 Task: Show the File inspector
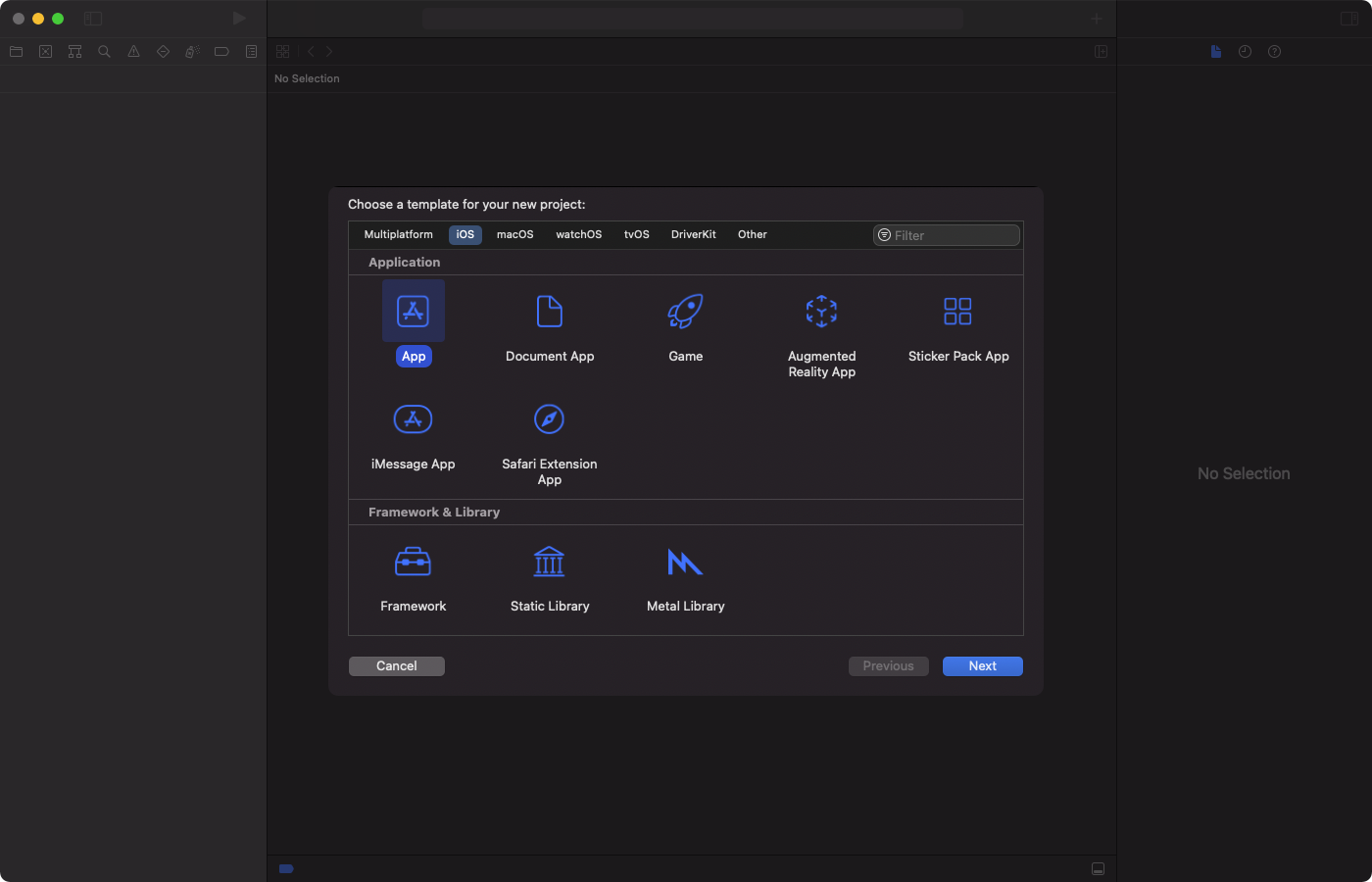click(x=1216, y=52)
